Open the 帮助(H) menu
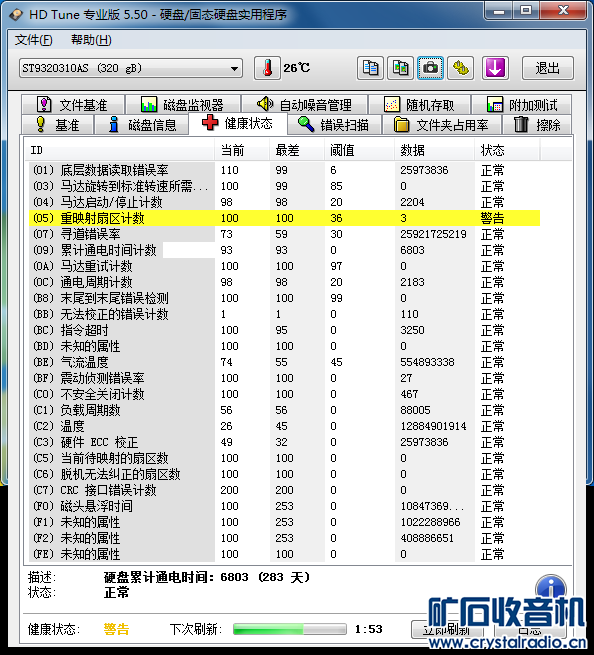The width and height of the screenshot is (594, 655). click(91, 40)
